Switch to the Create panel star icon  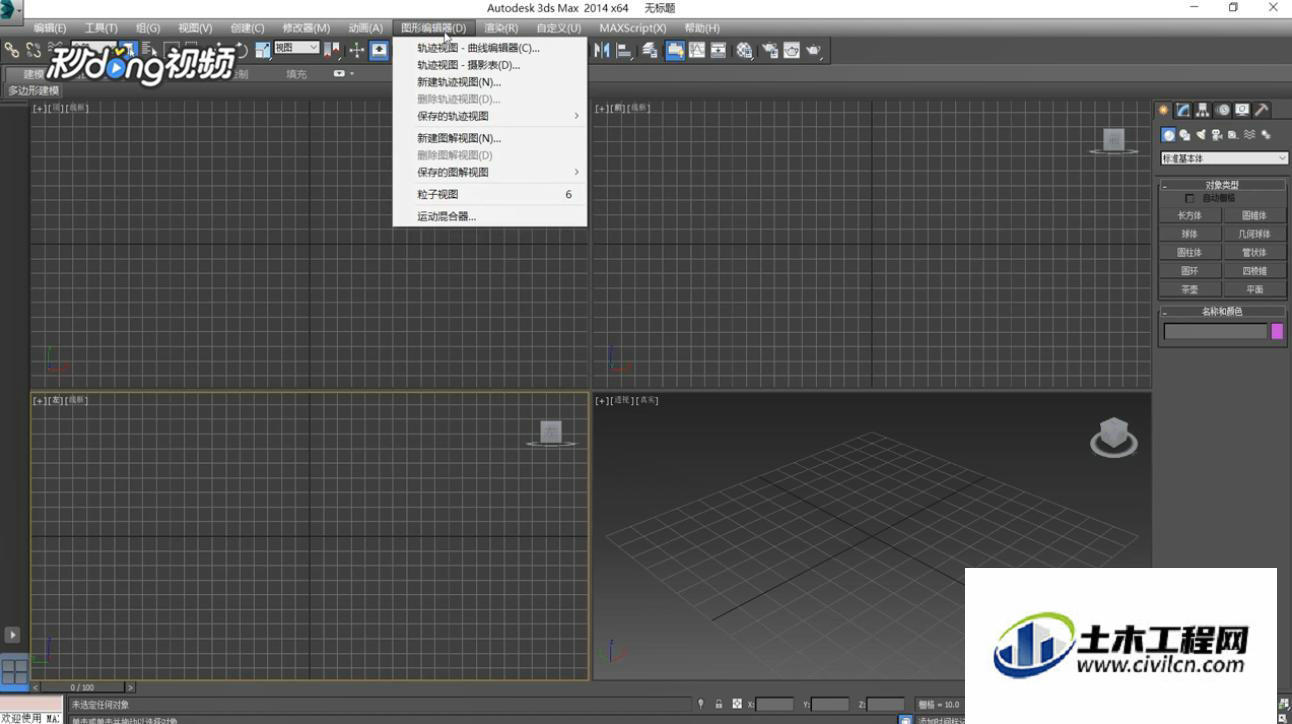click(x=1163, y=110)
